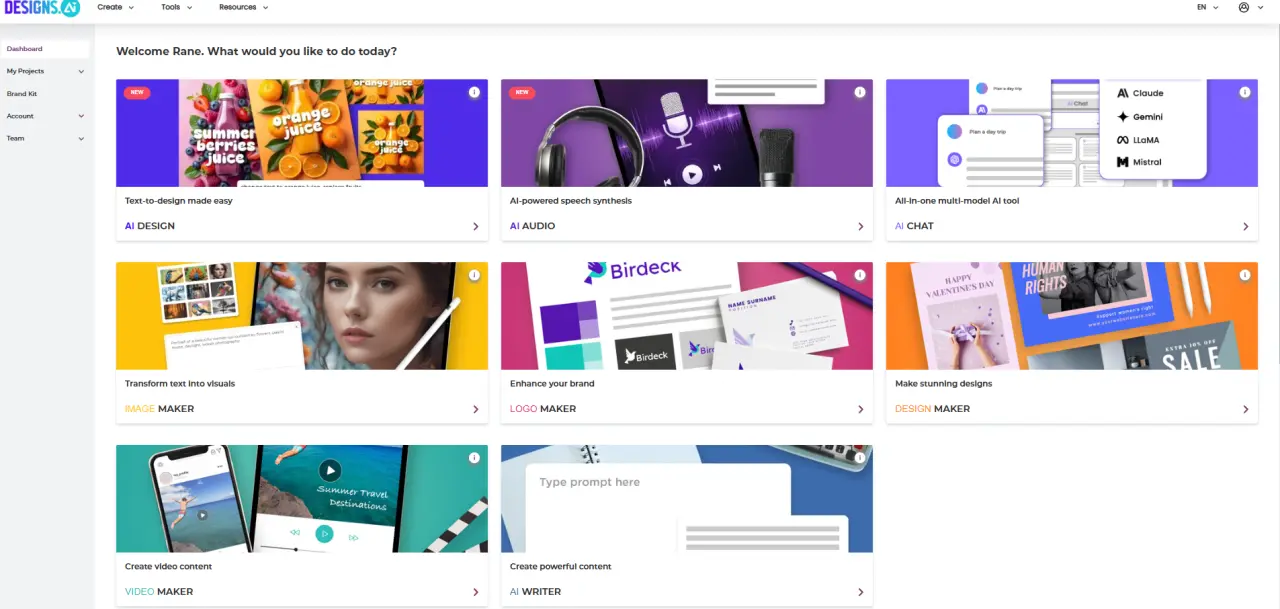This screenshot has height=609, width=1280.
Task: Select Dashboard in the sidebar
Action: [x=45, y=49]
